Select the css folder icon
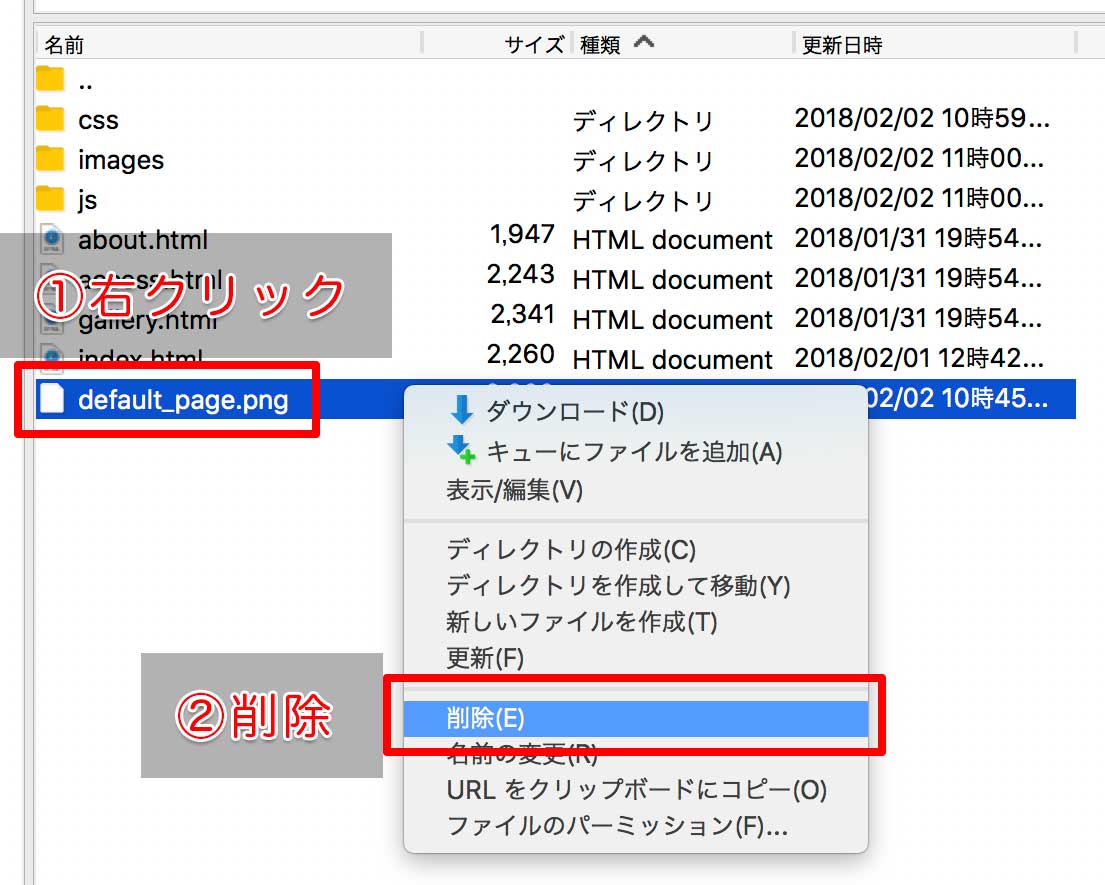The width and height of the screenshot is (1105, 885). (50, 119)
